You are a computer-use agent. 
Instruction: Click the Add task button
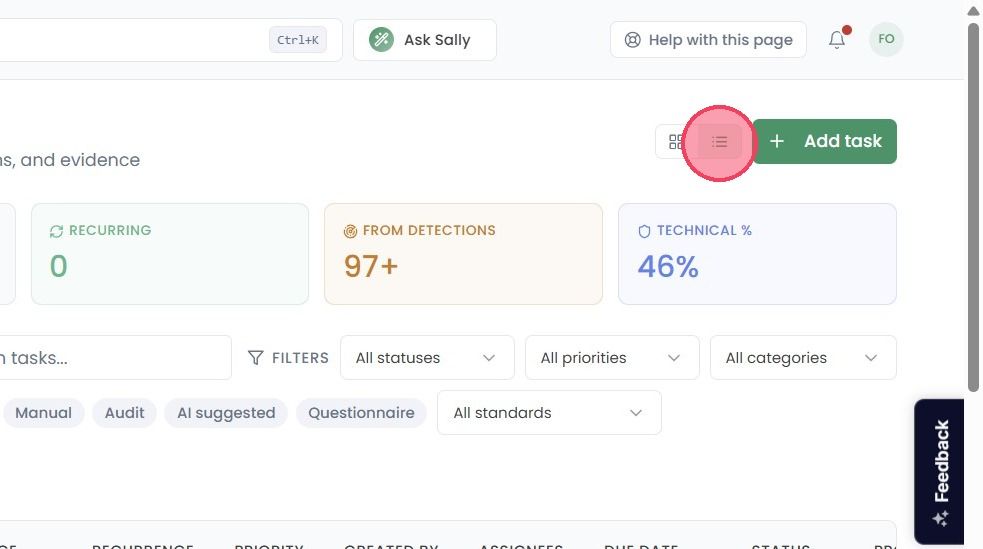824,142
